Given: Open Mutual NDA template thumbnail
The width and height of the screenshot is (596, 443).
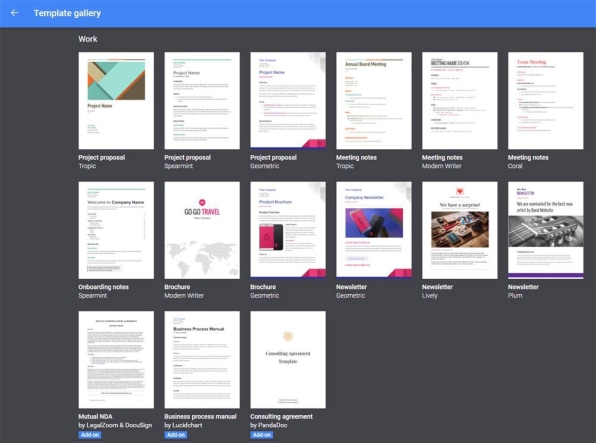Looking at the screenshot, I should point(116,360).
